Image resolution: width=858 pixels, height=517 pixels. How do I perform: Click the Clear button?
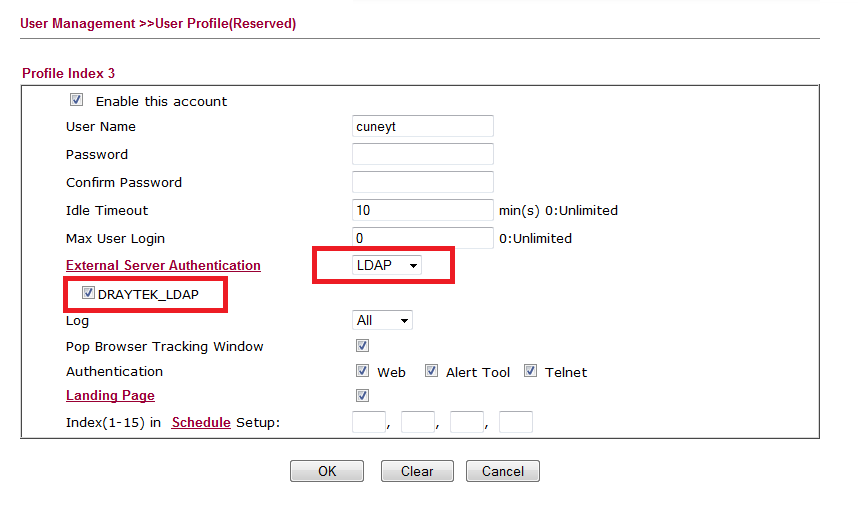(x=417, y=471)
